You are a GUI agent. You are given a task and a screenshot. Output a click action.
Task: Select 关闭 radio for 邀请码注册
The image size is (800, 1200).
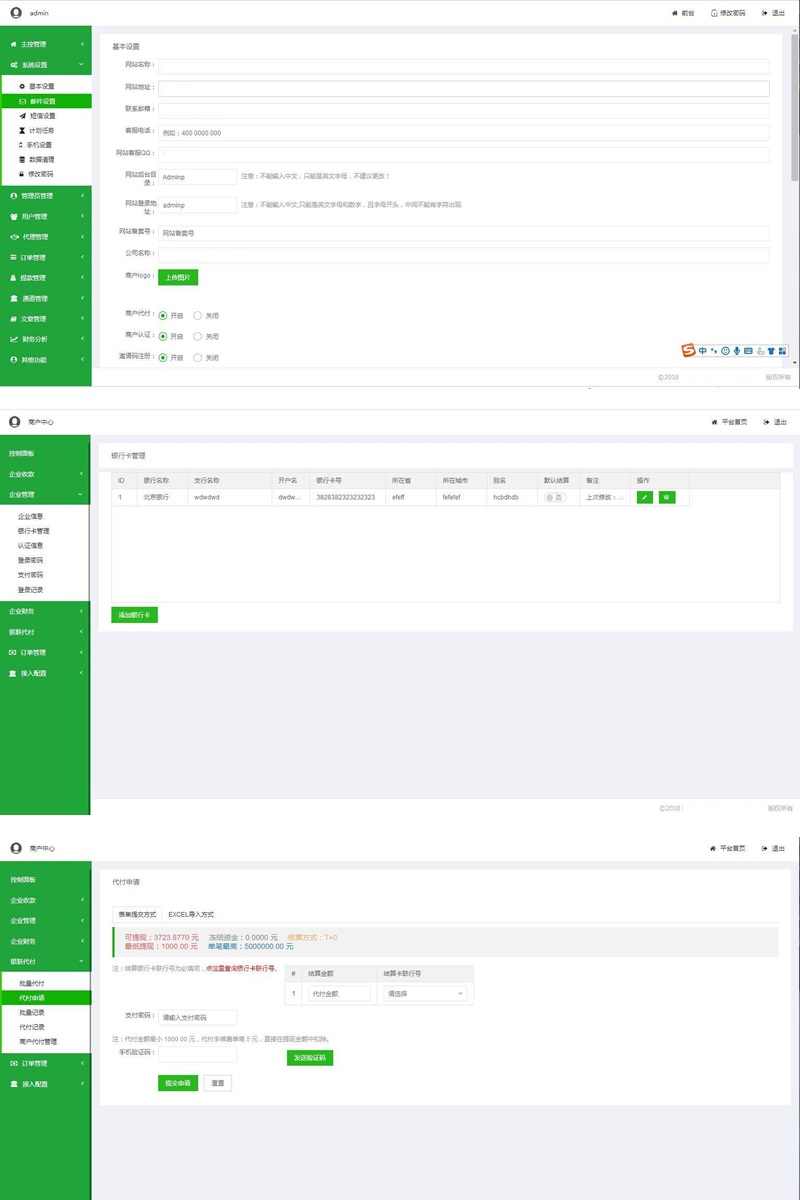pyautogui.click(x=198, y=357)
